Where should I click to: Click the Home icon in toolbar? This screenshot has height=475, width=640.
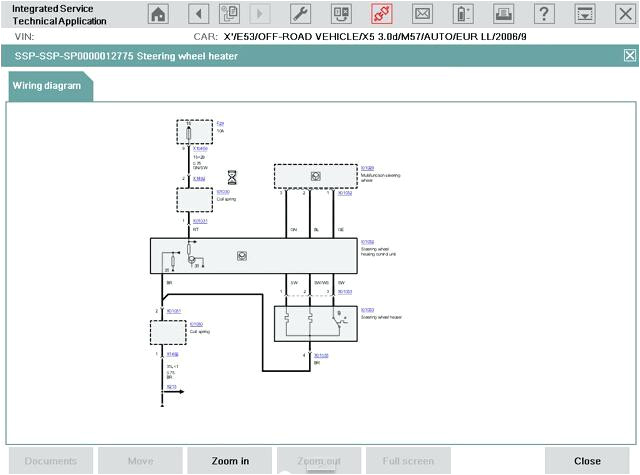(158, 13)
